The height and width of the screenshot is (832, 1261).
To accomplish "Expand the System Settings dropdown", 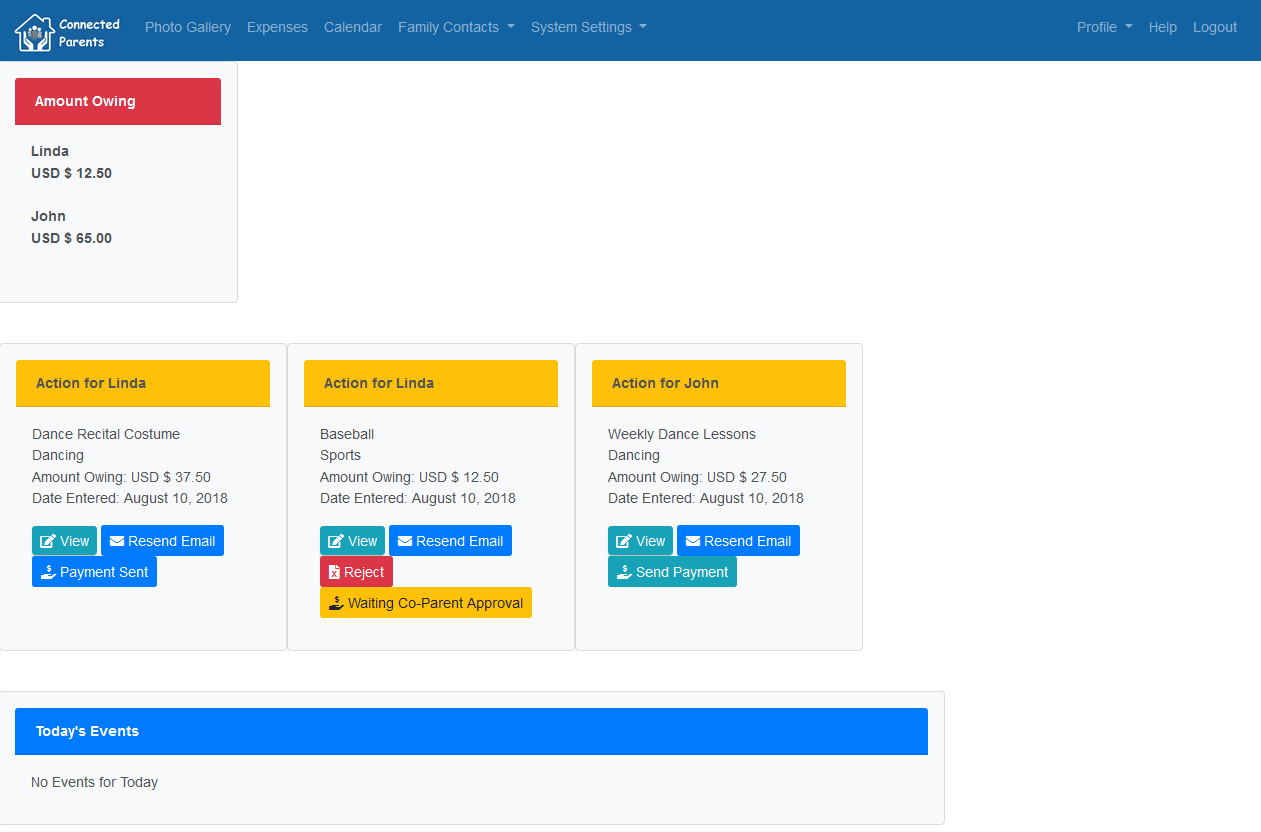I will pos(589,27).
